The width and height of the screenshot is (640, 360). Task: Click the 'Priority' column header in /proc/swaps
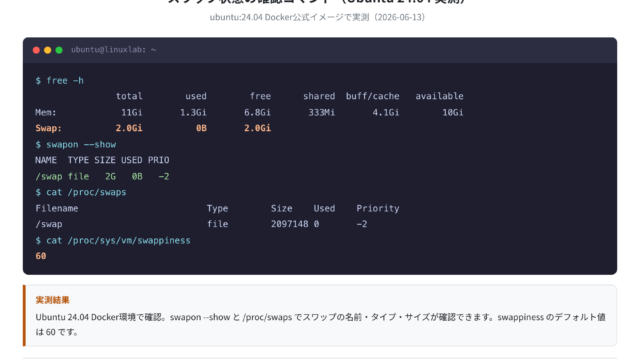pyautogui.click(x=378, y=209)
